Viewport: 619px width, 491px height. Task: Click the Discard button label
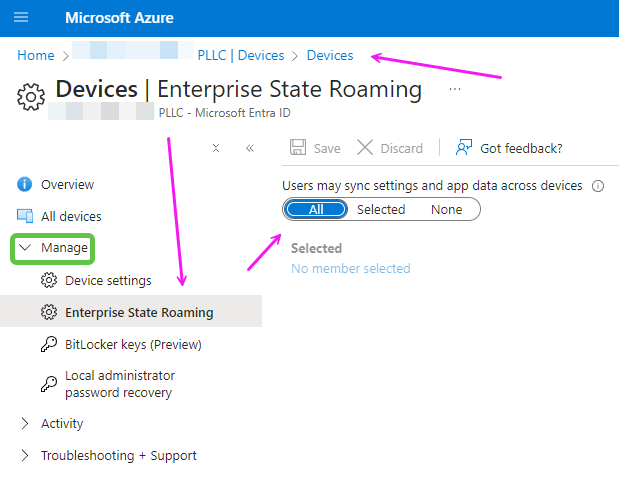coord(401,148)
